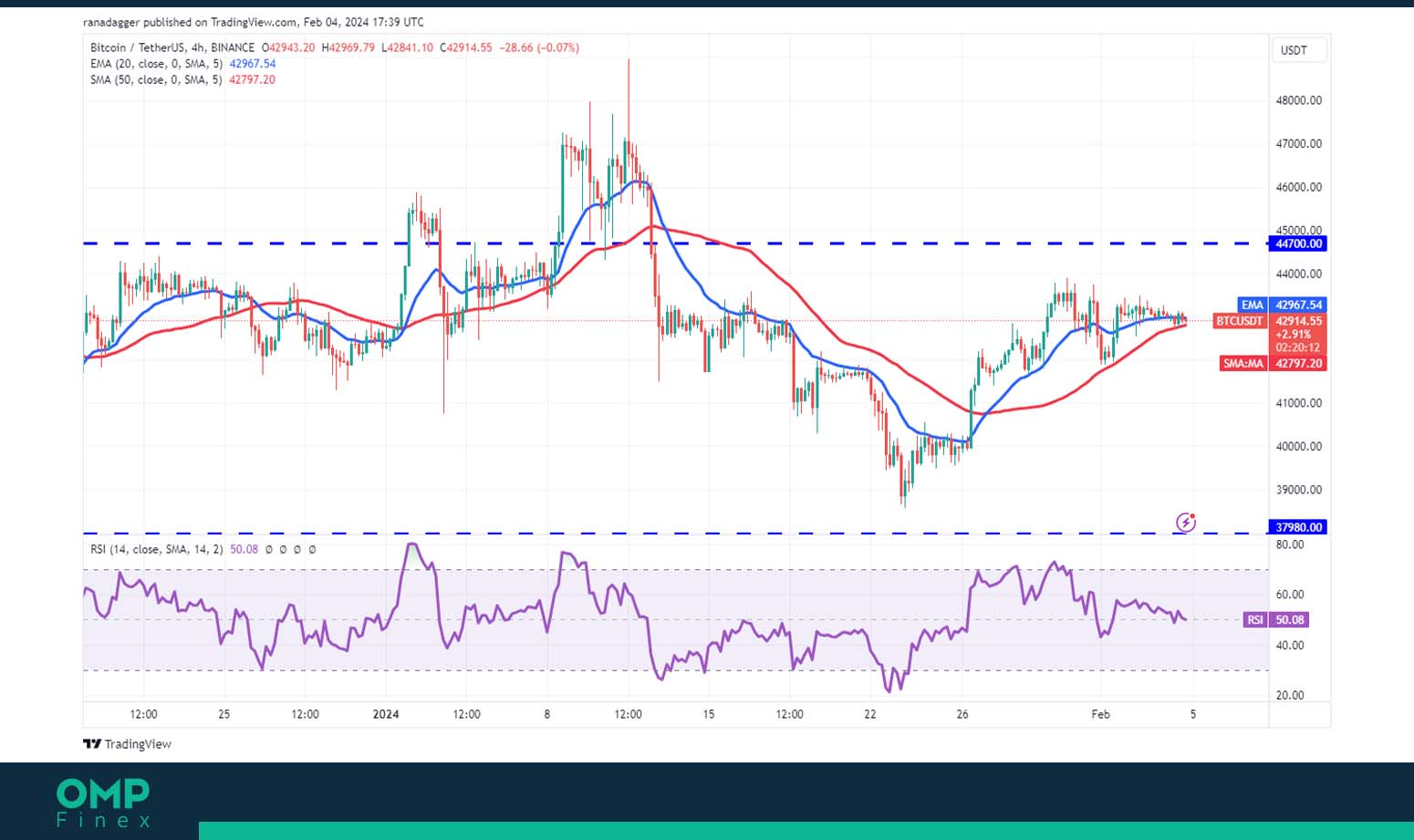Click the close price C42914.55
Screen dimensions: 1414x840
(466, 47)
